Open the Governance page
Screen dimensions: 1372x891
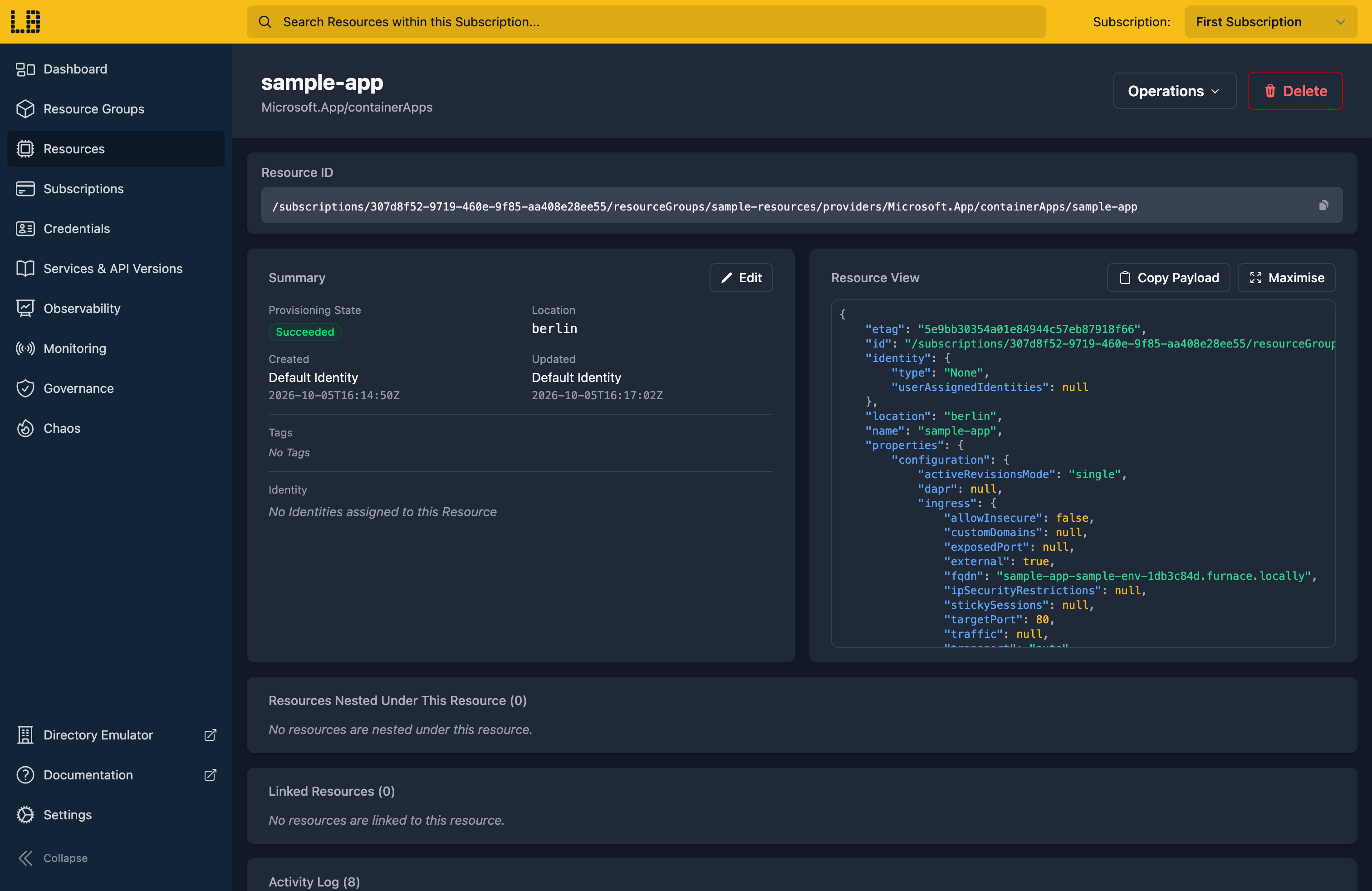point(116,388)
